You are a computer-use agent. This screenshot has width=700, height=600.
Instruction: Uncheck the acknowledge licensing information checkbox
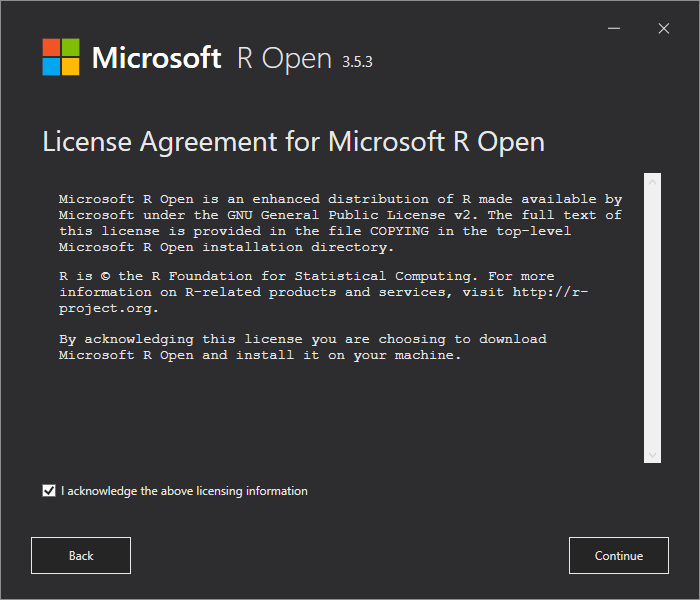point(49,491)
